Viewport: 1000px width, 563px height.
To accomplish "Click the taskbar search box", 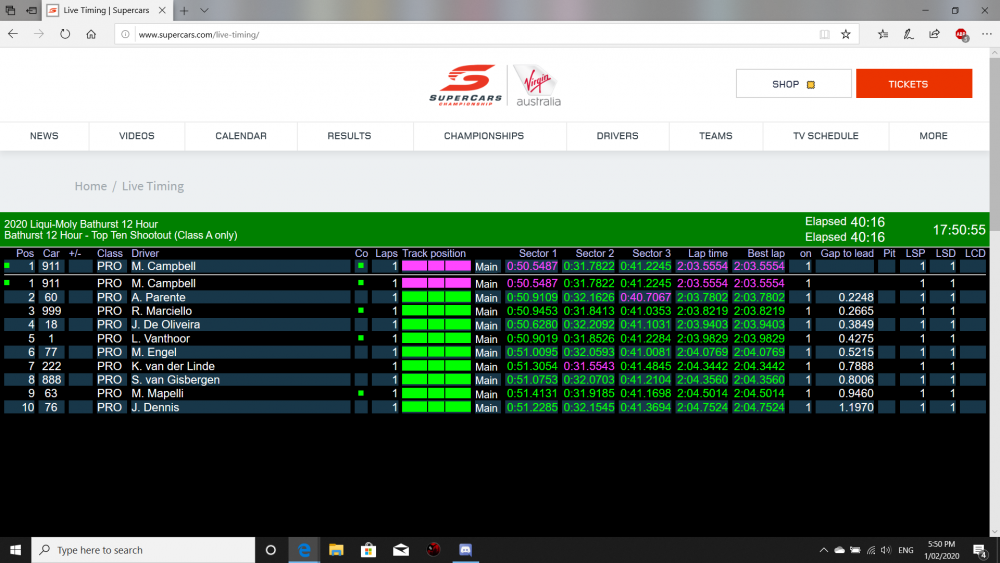I will [143, 550].
